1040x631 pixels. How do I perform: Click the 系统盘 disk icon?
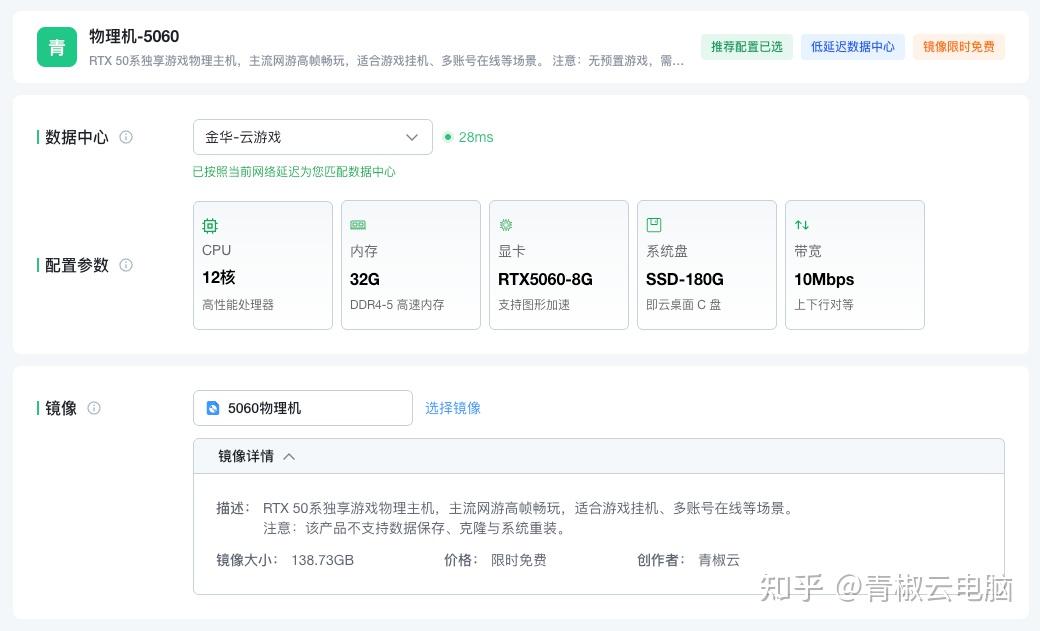coord(653,225)
